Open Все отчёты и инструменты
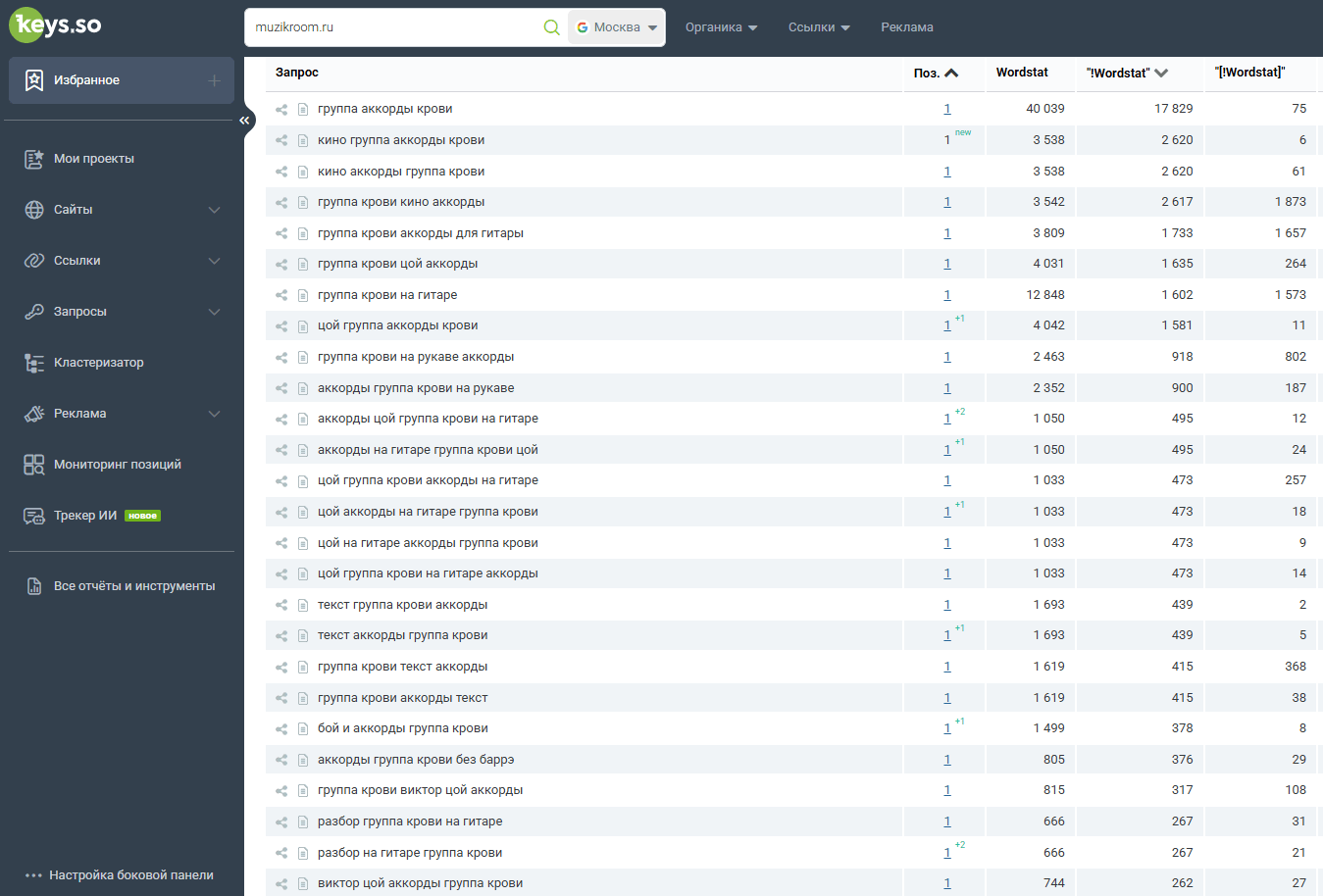1323x896 pixels. (134, 586)
